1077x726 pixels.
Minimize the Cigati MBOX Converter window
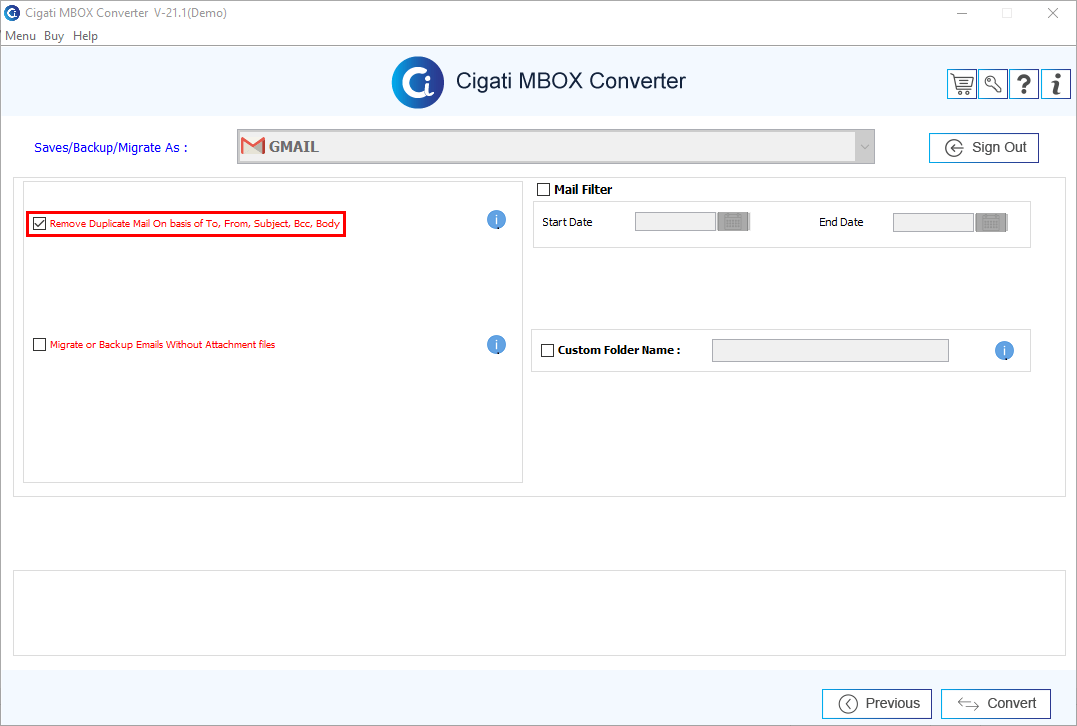[962, 13]
